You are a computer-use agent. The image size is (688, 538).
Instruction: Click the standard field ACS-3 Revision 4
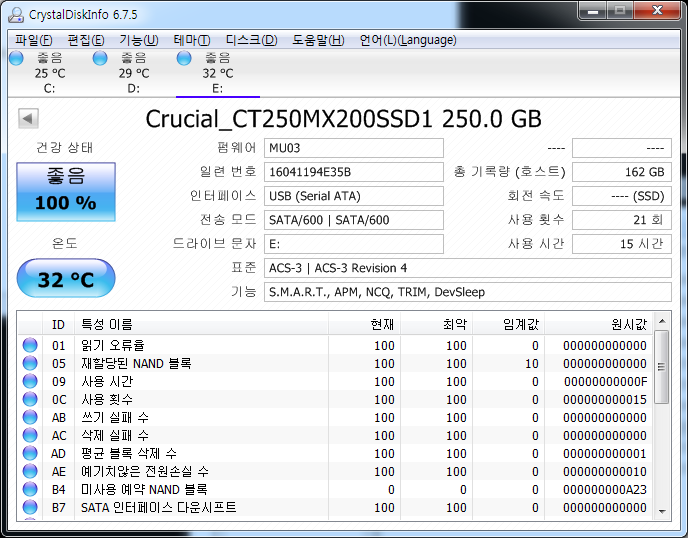point(468,268)
